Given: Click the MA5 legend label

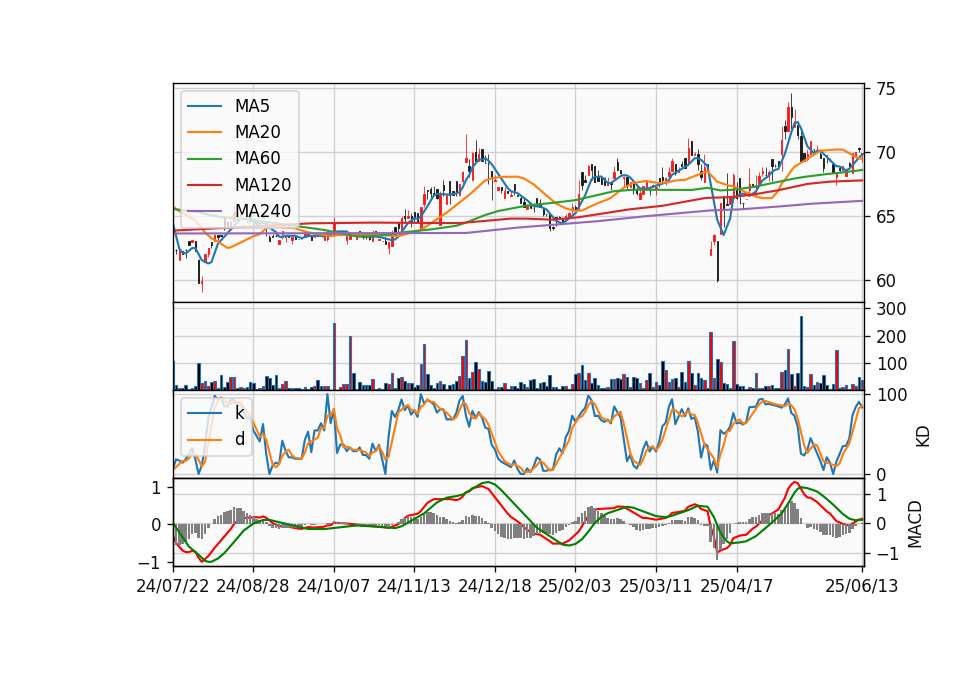Looking at the screenshot, I should (x=252, y=106).
